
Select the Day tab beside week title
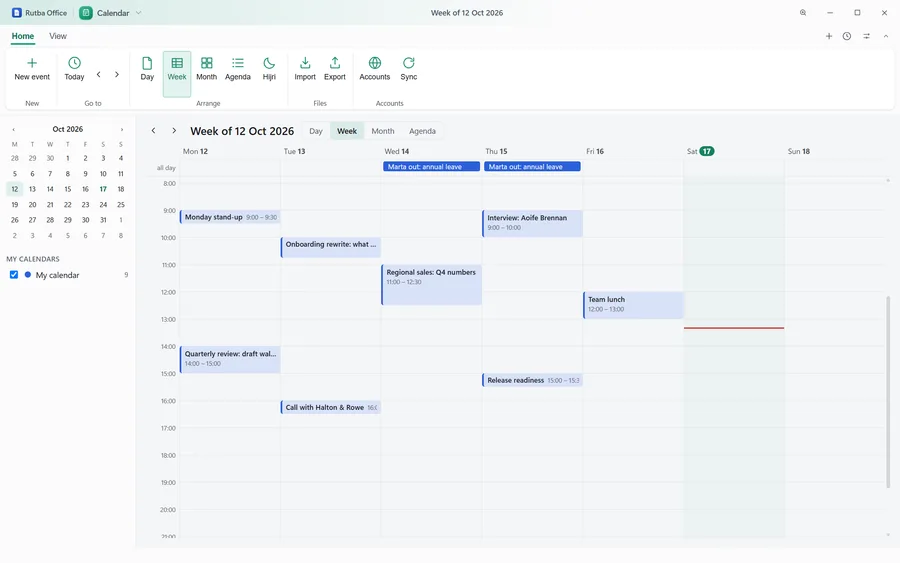(x=316, y=131)
